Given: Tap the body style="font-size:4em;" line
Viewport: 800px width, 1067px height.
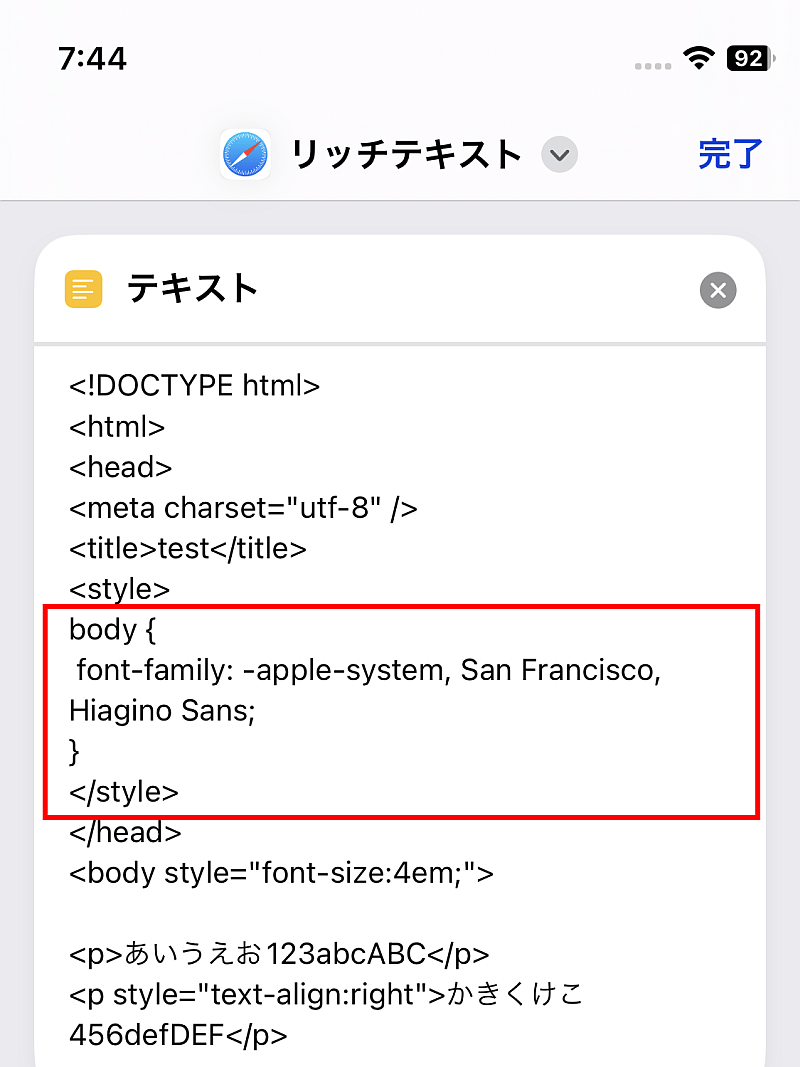Looking at the screenshot, I should 282,873.
